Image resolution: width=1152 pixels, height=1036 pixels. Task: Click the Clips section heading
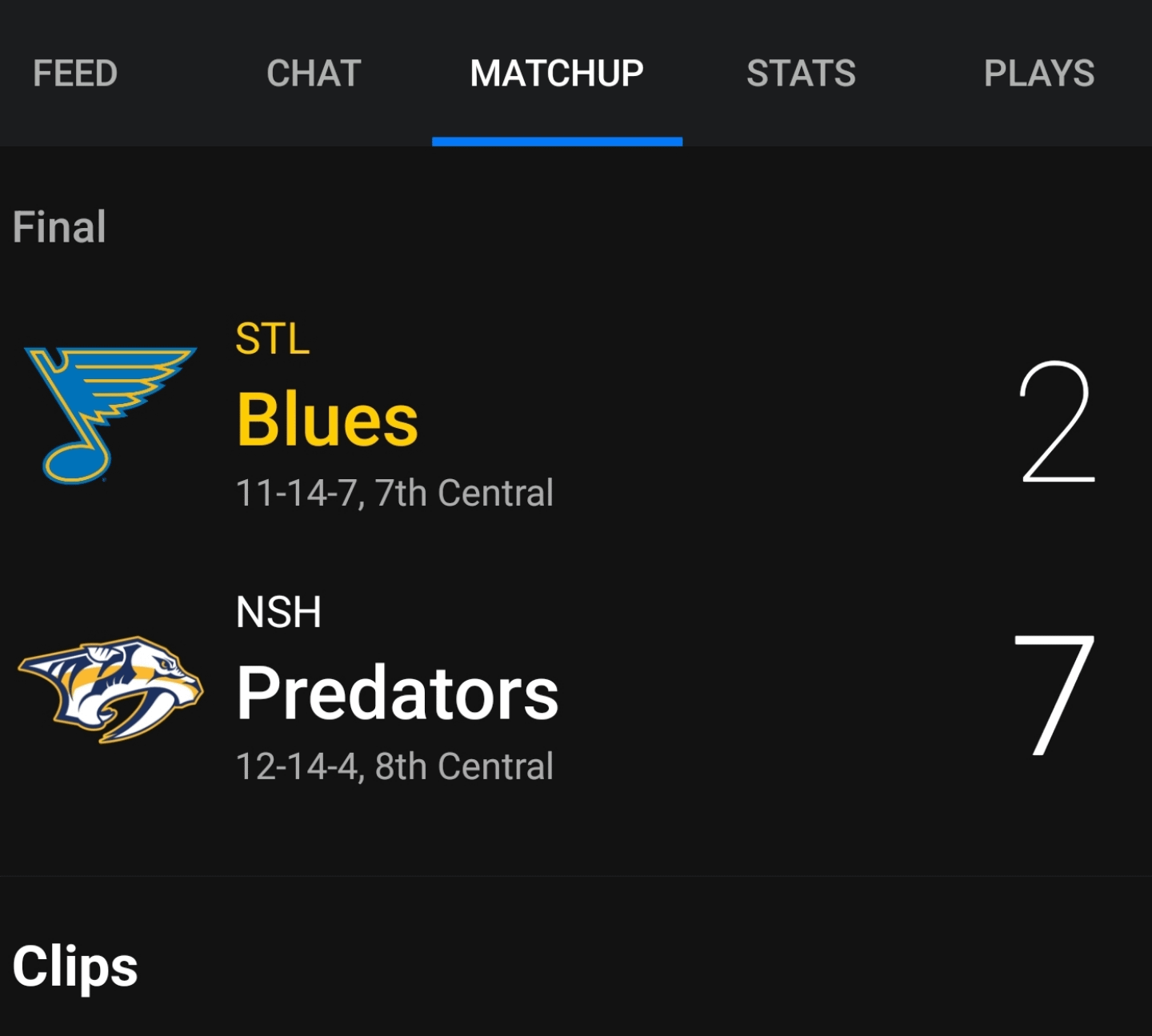coord(75,966)
